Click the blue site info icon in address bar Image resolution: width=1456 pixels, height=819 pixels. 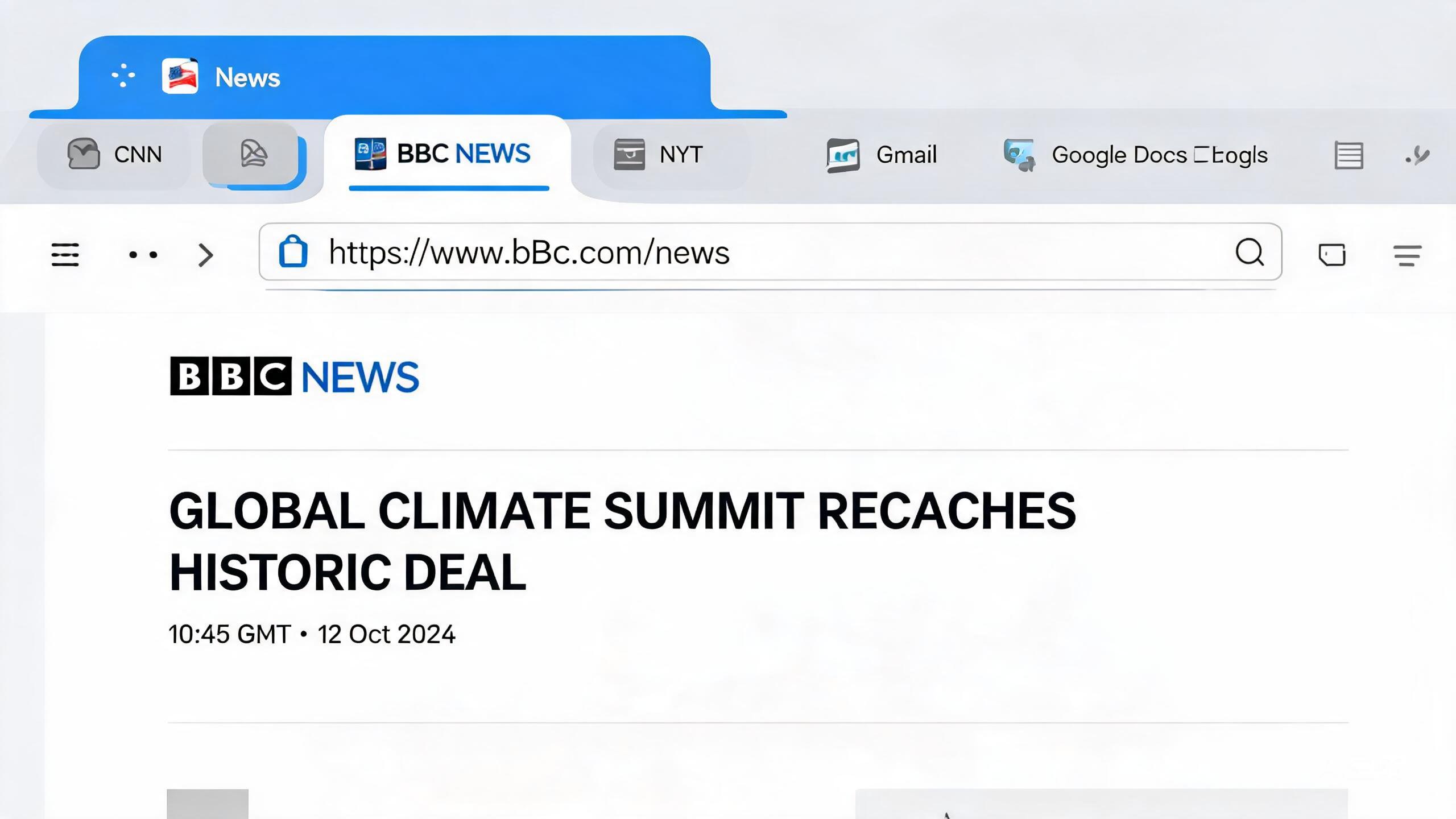point(293,251)
